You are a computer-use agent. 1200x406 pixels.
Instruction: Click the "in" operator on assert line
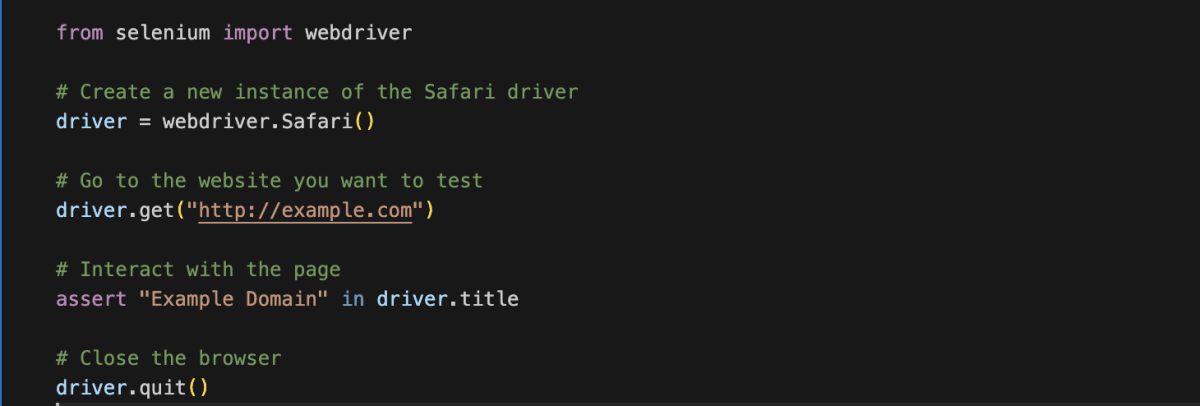[353, 299]
